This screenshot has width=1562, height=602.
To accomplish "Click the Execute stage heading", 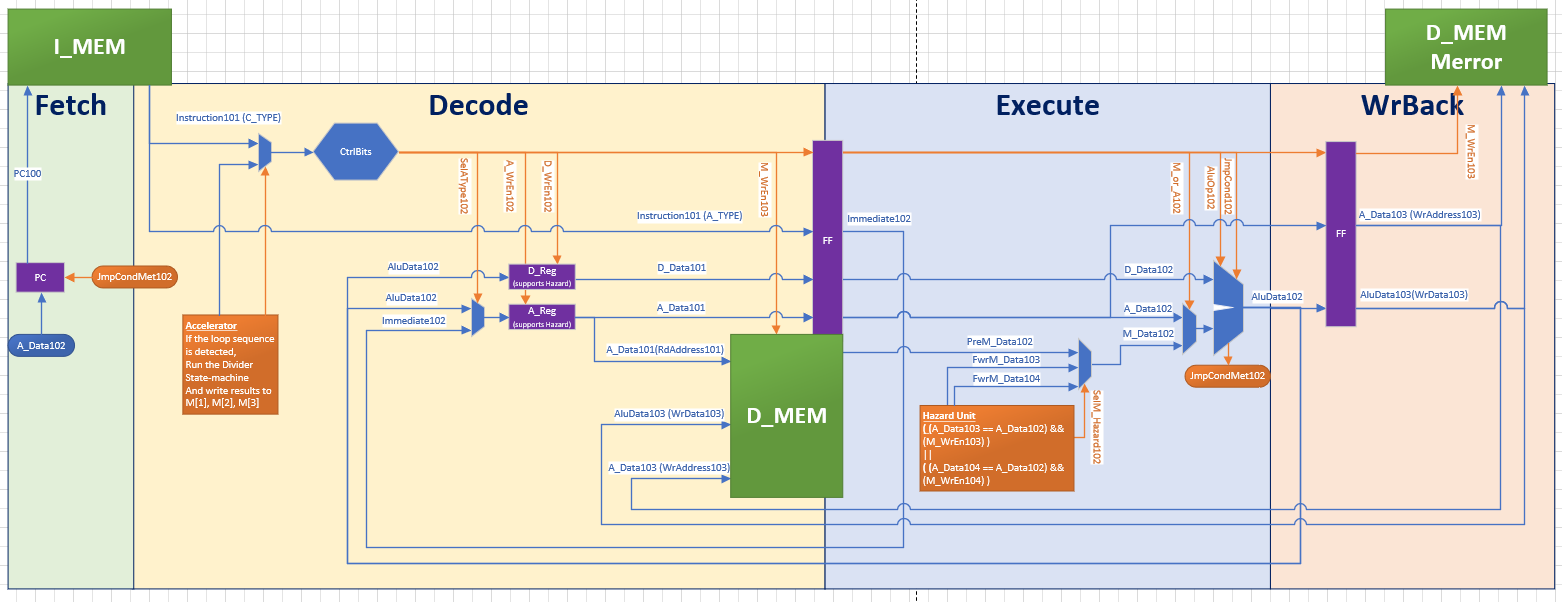I will [1047, 105].
